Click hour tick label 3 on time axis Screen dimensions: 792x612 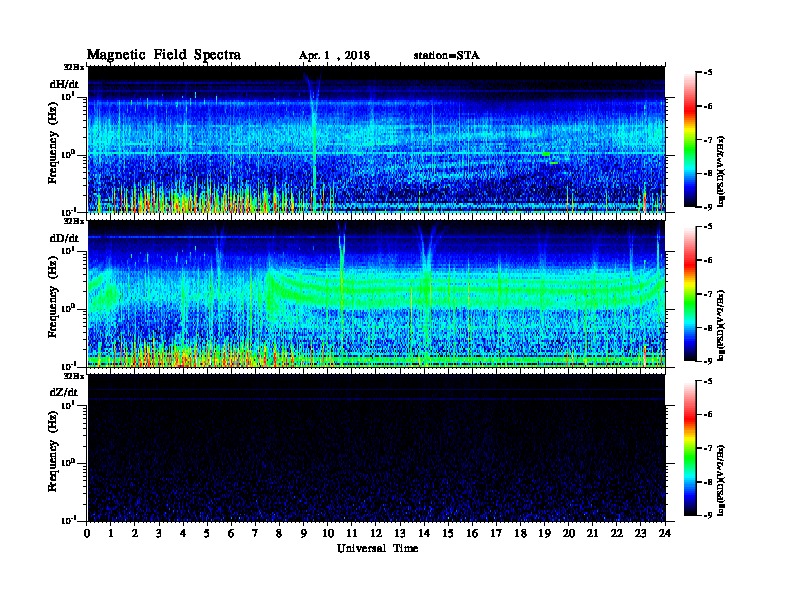point(159,533)
